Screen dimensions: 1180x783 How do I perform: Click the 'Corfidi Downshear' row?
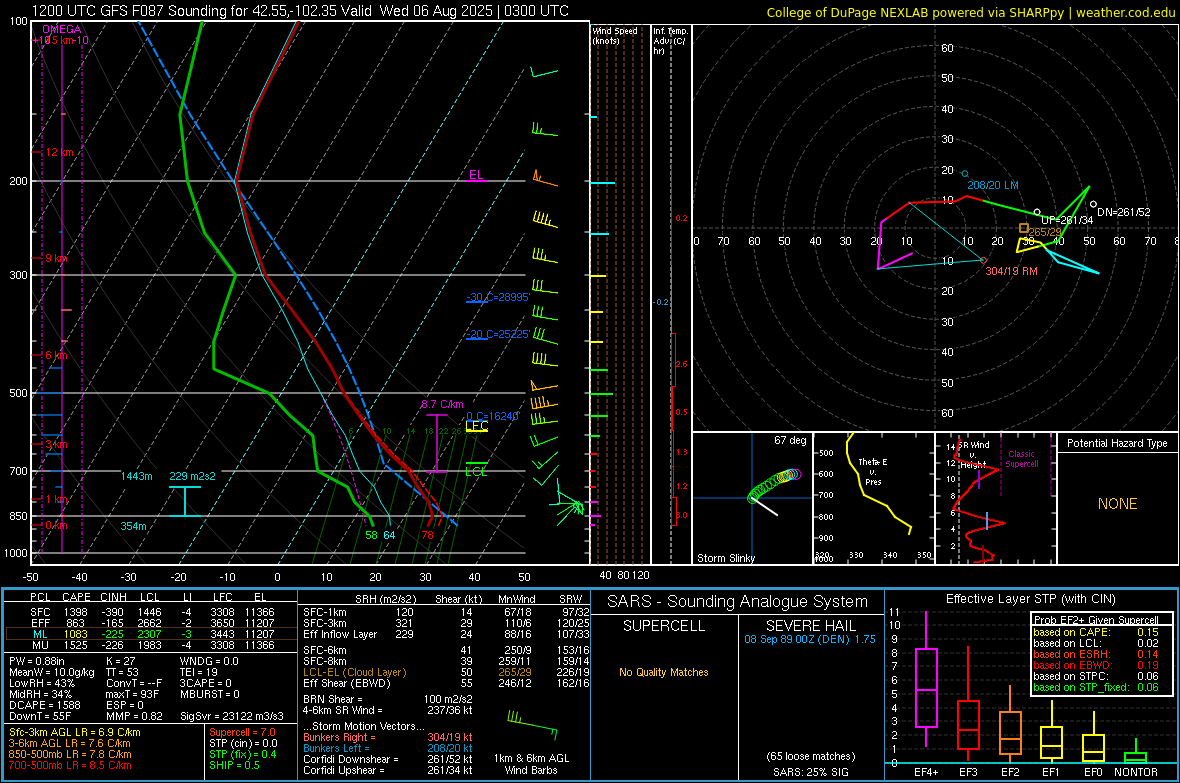[x=388, y=759]
